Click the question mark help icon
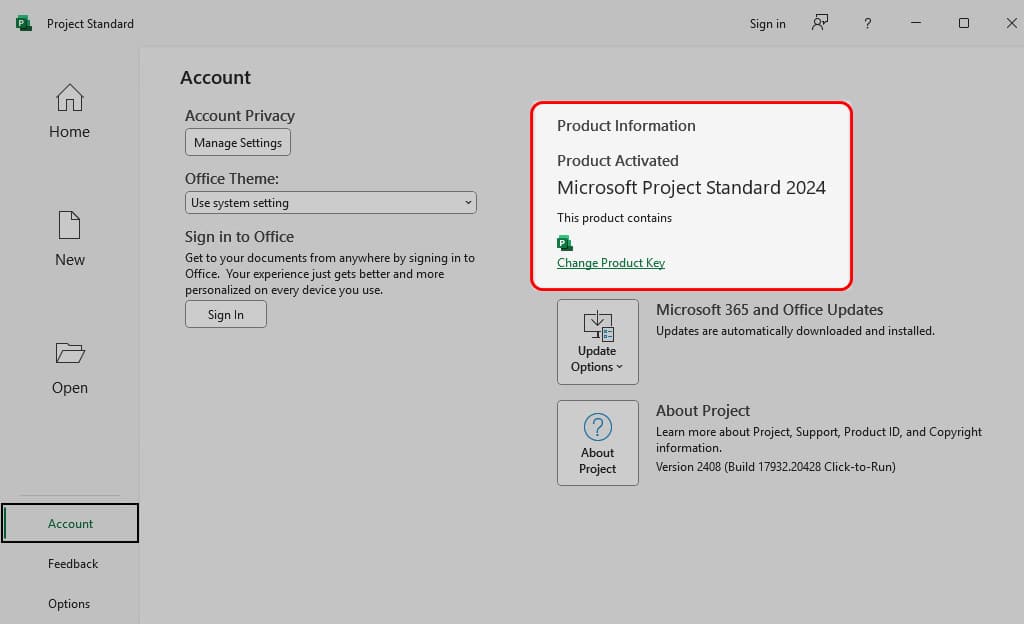Viewport: 1024px width, 624px height. point(867,23)
